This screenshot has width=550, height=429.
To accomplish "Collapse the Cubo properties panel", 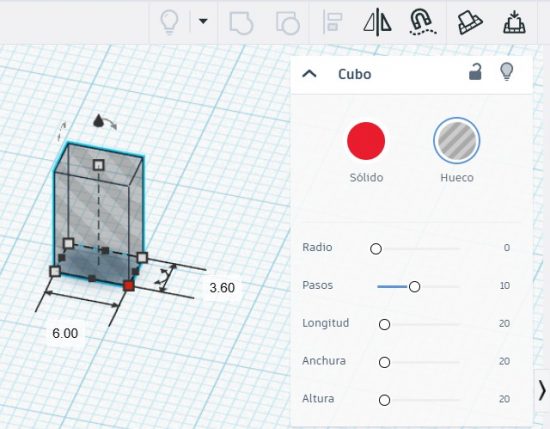I will pyautogui.click(x=309, y=74).
